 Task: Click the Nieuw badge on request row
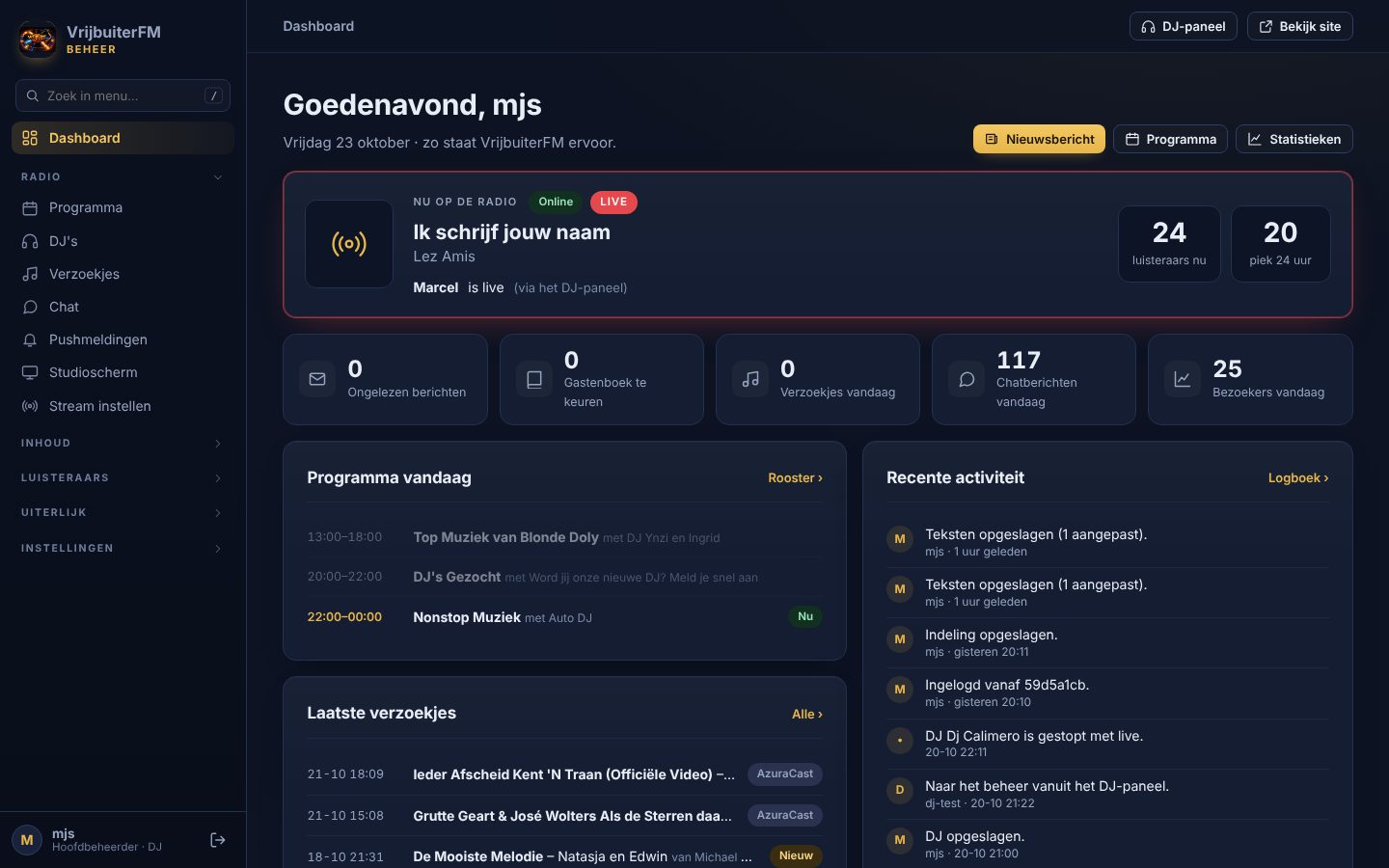[x=796, y=855]
